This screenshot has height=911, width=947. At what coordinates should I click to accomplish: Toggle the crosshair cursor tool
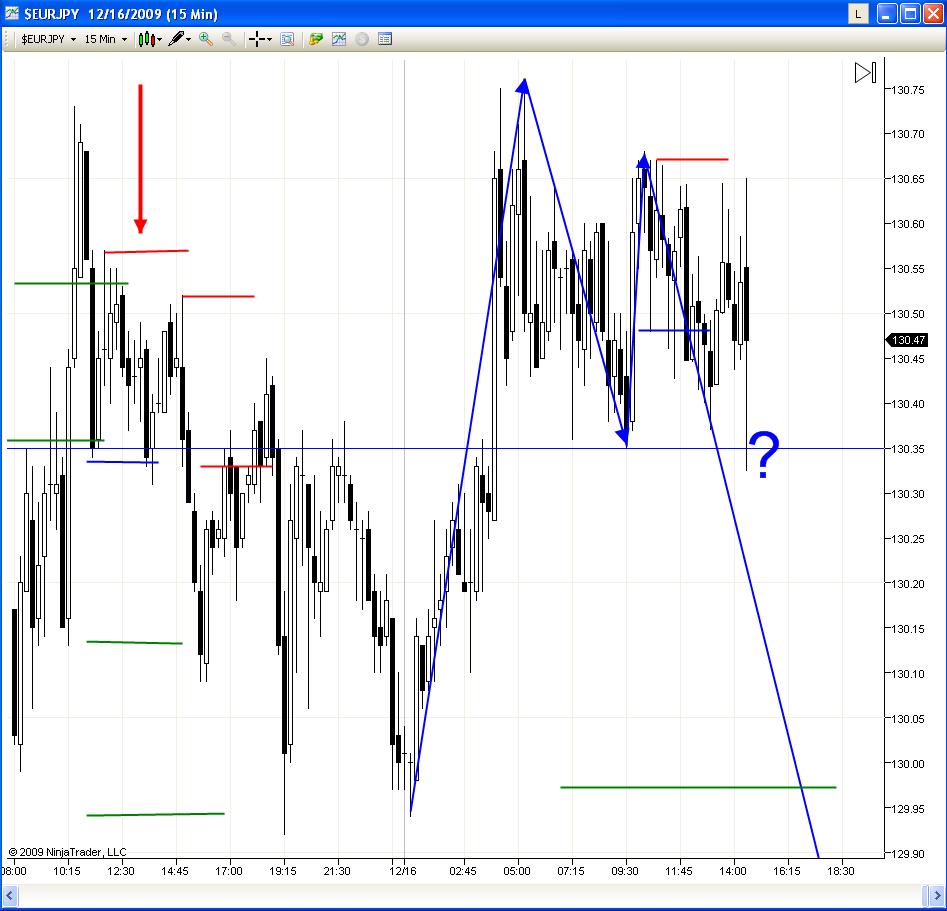257,40
